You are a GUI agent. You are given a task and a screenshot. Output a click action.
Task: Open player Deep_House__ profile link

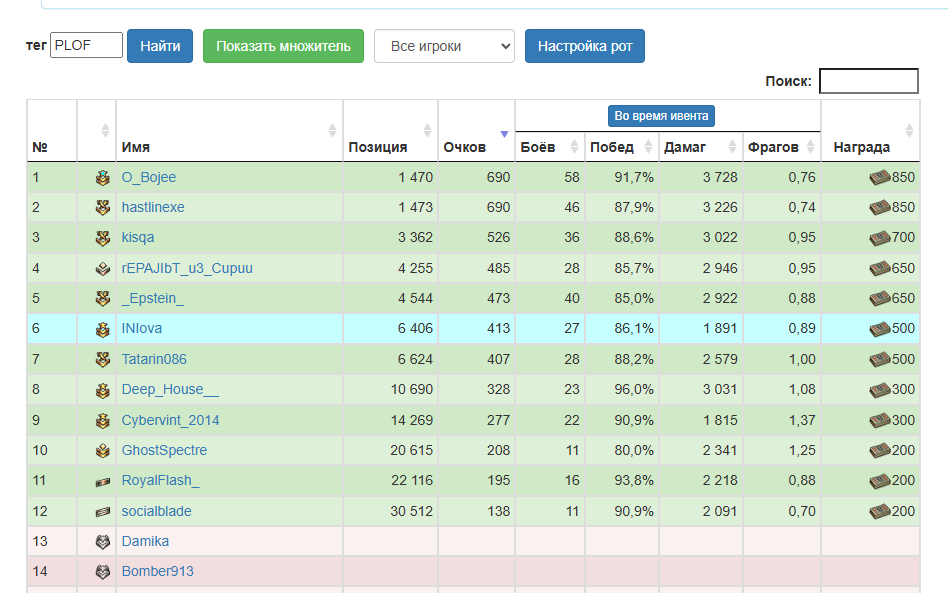170,390
